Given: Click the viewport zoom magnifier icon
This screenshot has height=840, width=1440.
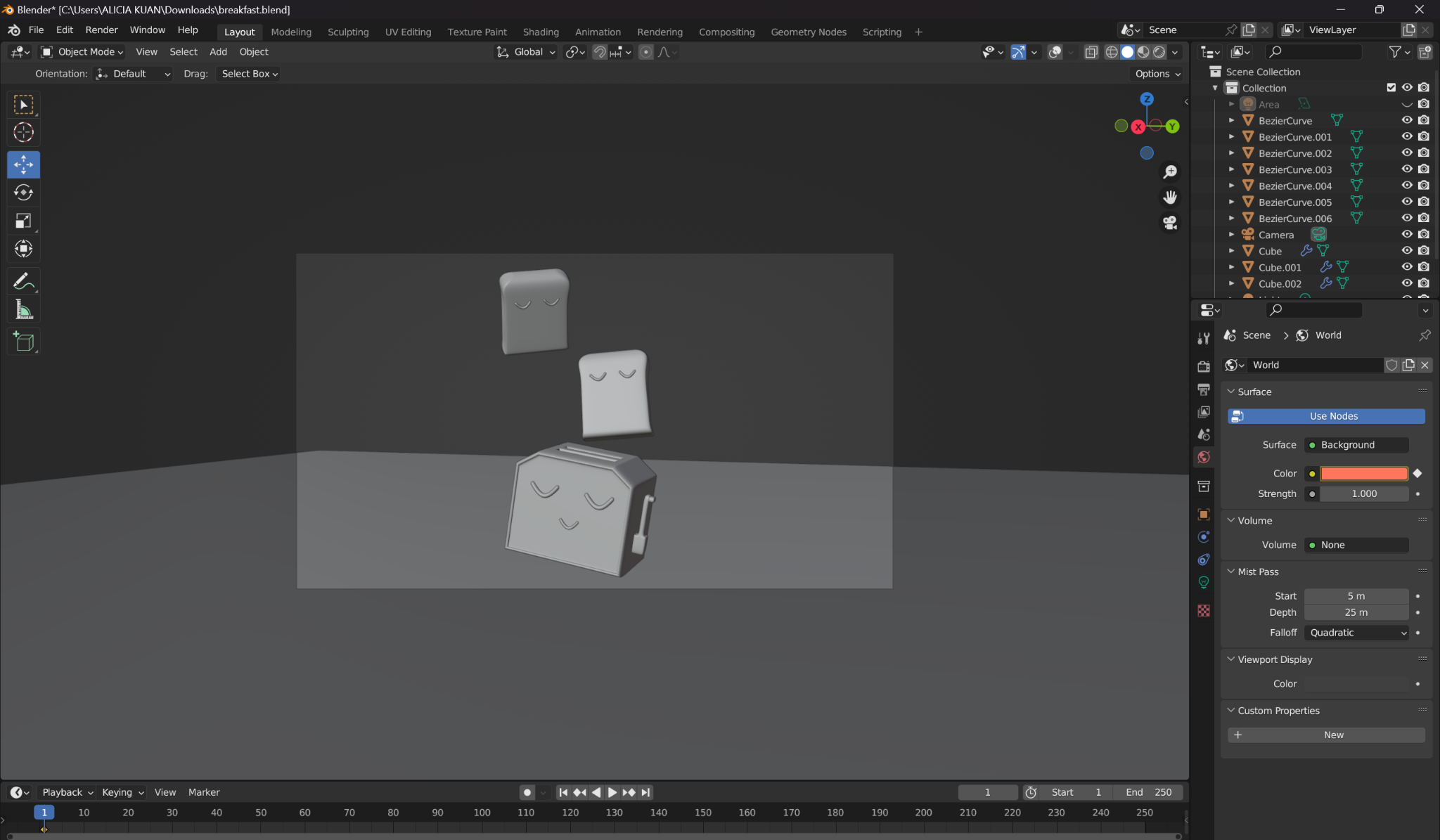Looking at the screenshot, I should (1170, 172).
